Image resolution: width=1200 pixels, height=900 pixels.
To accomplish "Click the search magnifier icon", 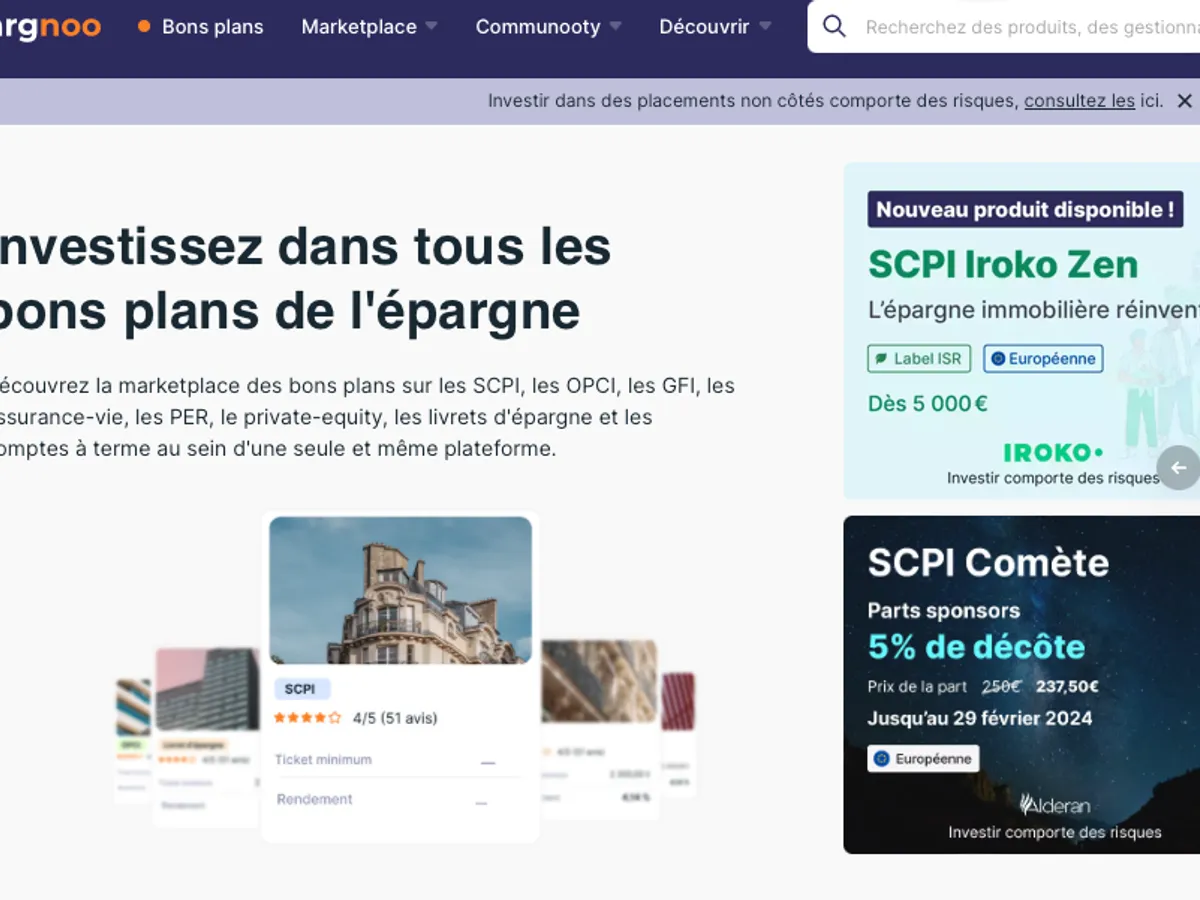I will 834,27.
